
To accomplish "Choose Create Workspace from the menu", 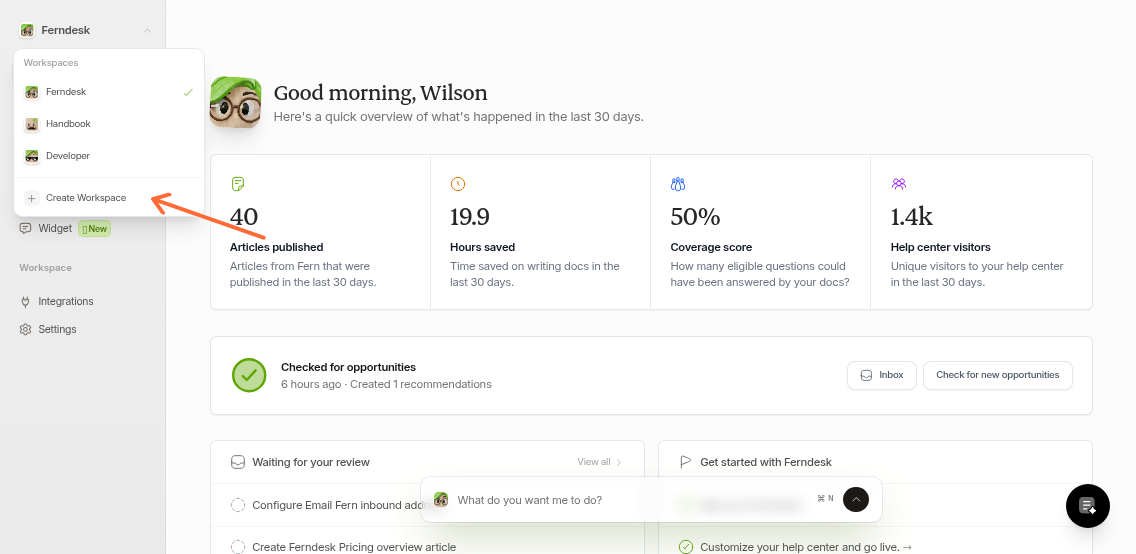I will [x=86, y=198].
